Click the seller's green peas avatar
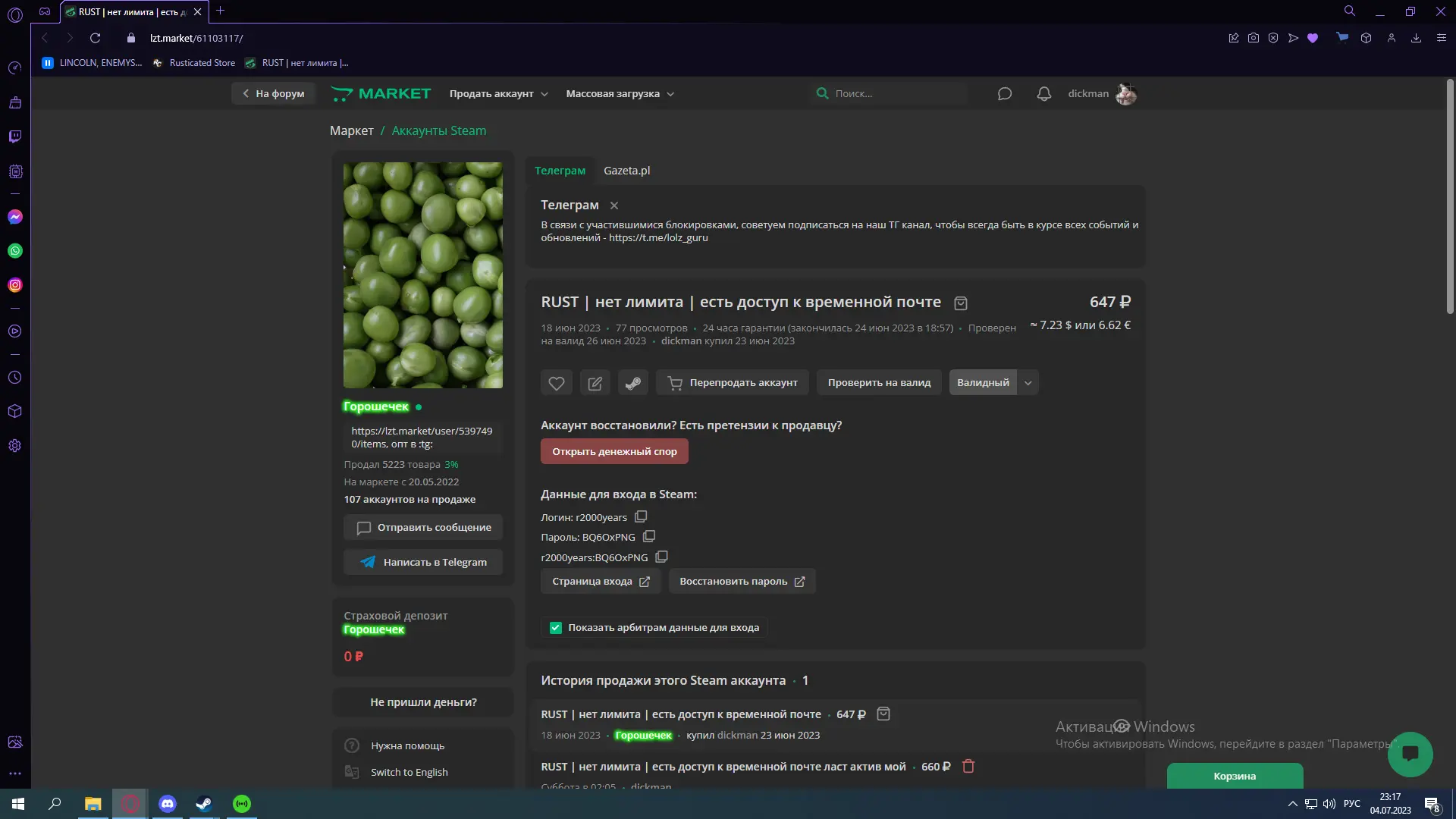 pyautogui.click(x=423, y=275)
